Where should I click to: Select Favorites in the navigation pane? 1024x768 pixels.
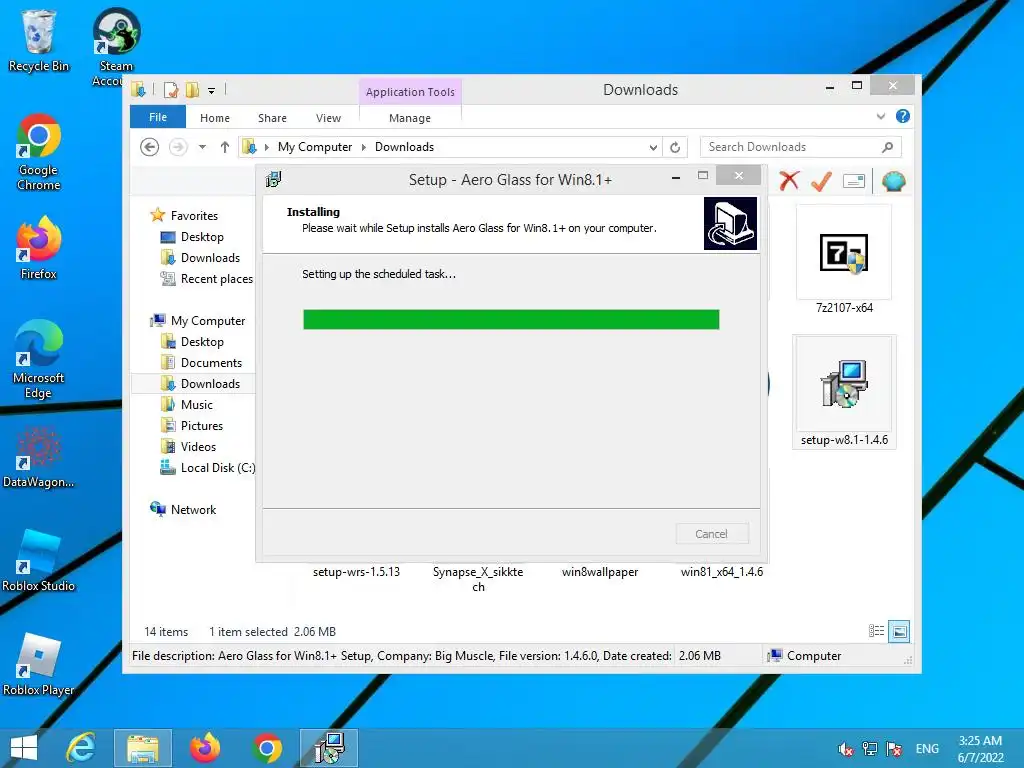pos(194,216)
